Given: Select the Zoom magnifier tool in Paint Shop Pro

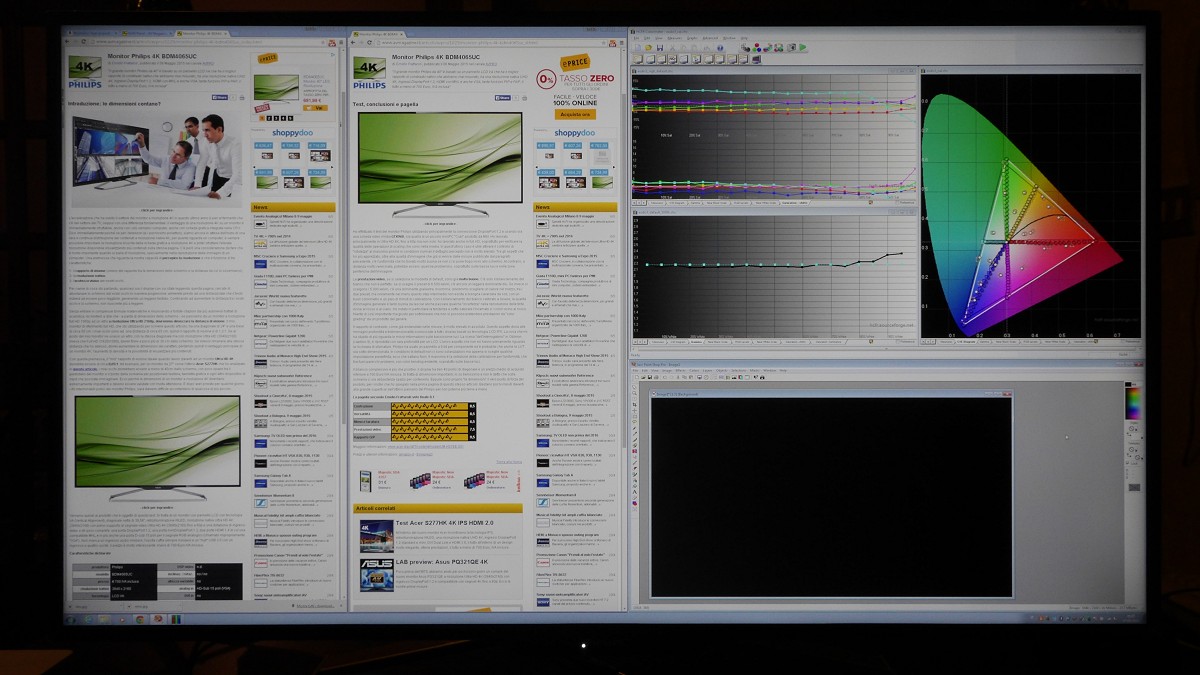Looking at the screenshot, I should coord(636,393).
